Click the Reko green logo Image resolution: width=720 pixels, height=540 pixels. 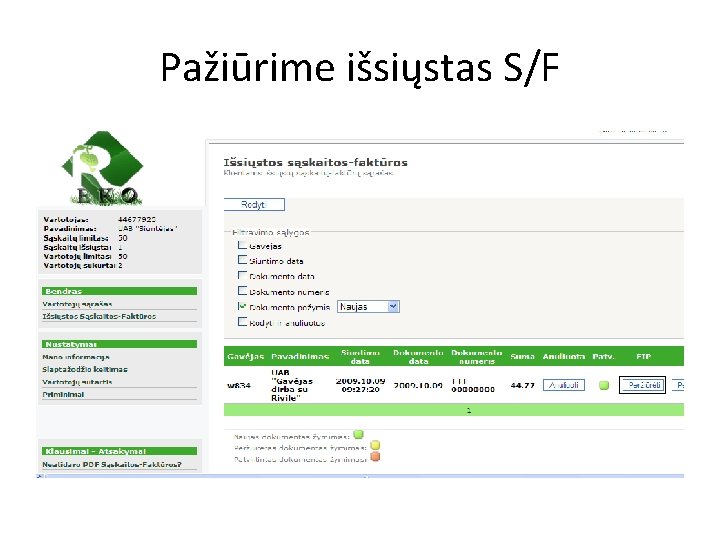click(x=103, y=168)
